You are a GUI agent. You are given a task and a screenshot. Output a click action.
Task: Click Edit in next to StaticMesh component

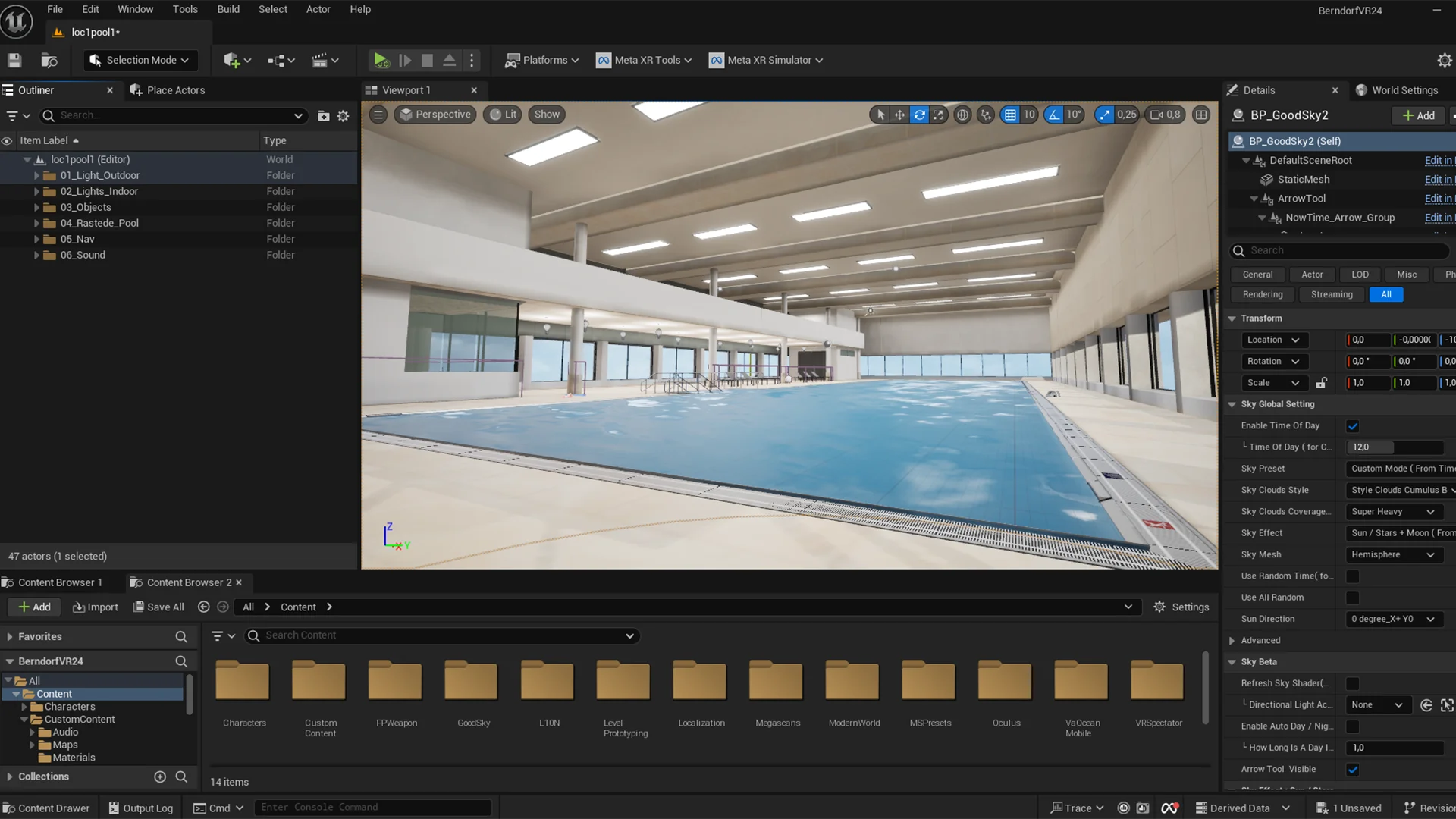1438,180
